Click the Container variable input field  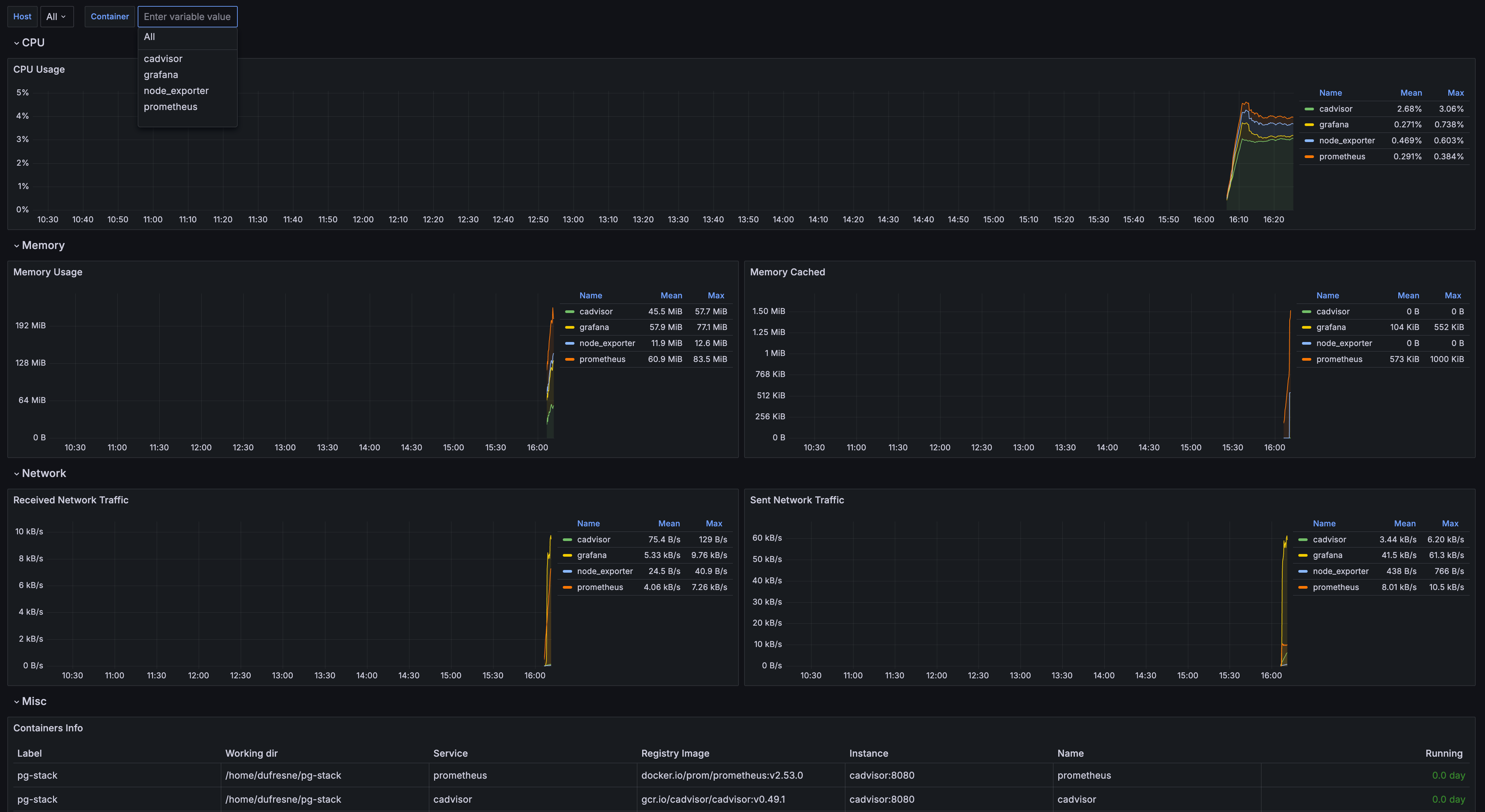click(x=187, y=17)
